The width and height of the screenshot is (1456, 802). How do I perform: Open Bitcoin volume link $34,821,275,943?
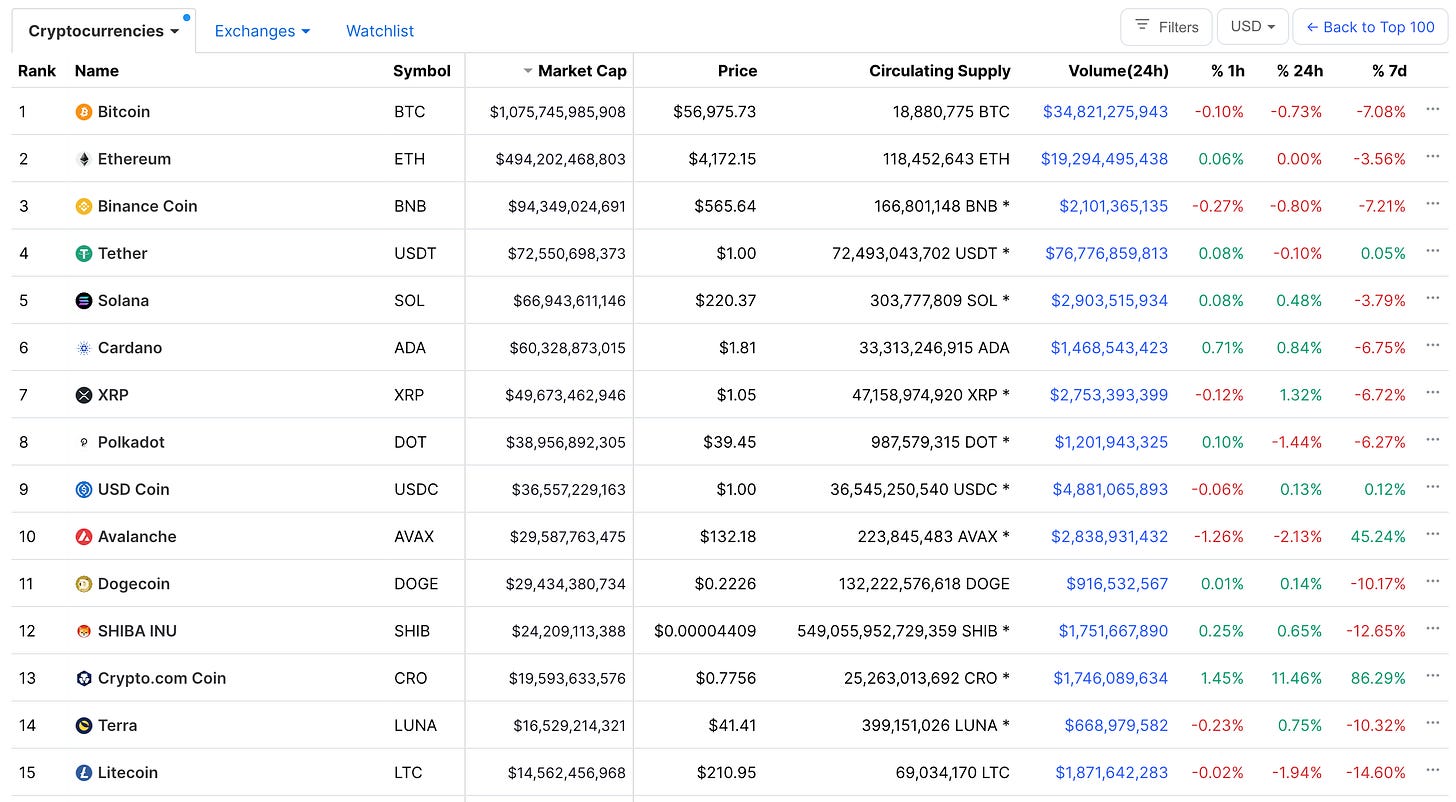pyautogui.click(x=1105, y=112)
